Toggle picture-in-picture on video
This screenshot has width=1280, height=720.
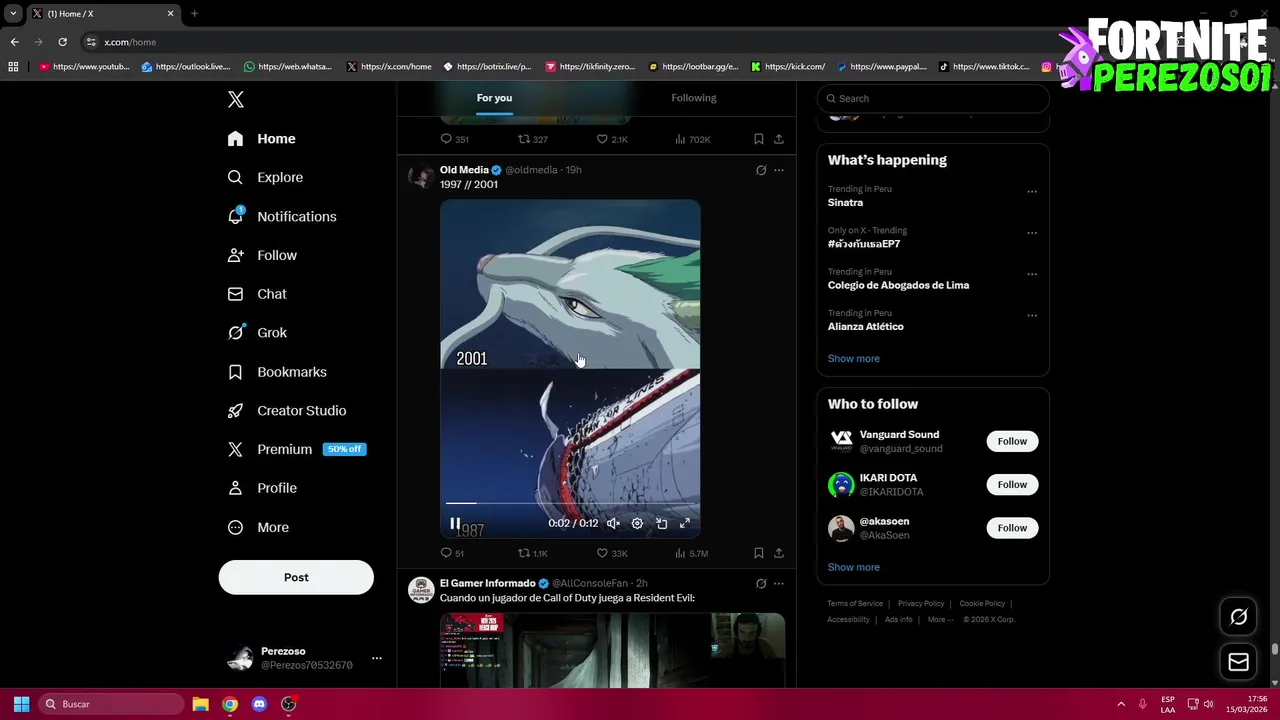pos(661,523)
